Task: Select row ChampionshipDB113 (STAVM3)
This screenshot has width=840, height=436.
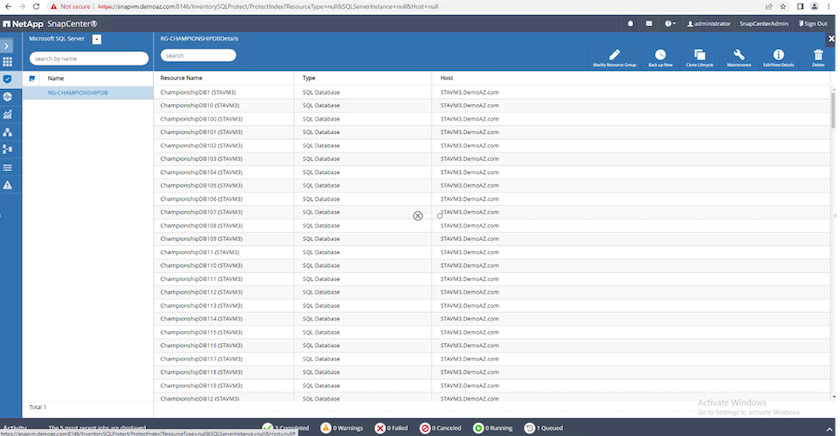Action: click(x=492, y=306)
